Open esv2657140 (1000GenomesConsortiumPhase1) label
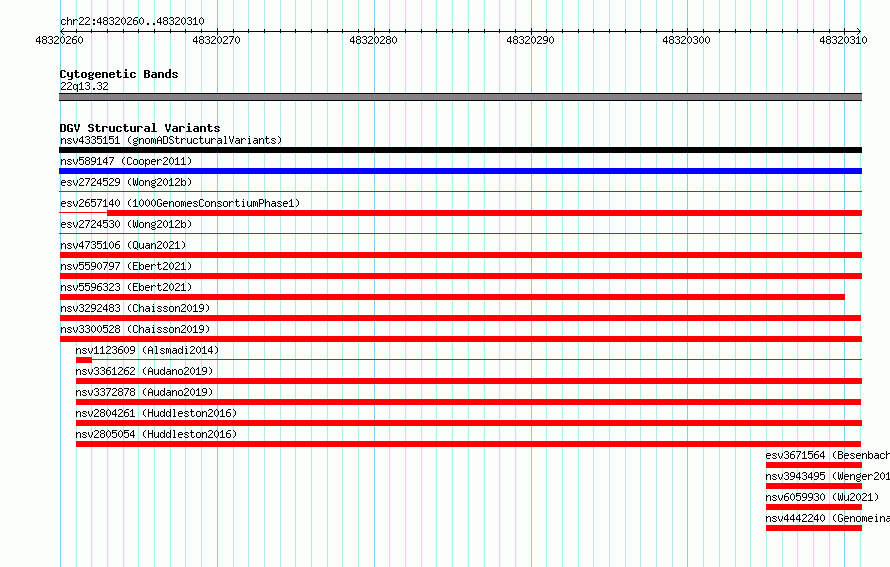The height and width of the screenshot is (567, 890). pyautogui.click(x=180, y=203)
